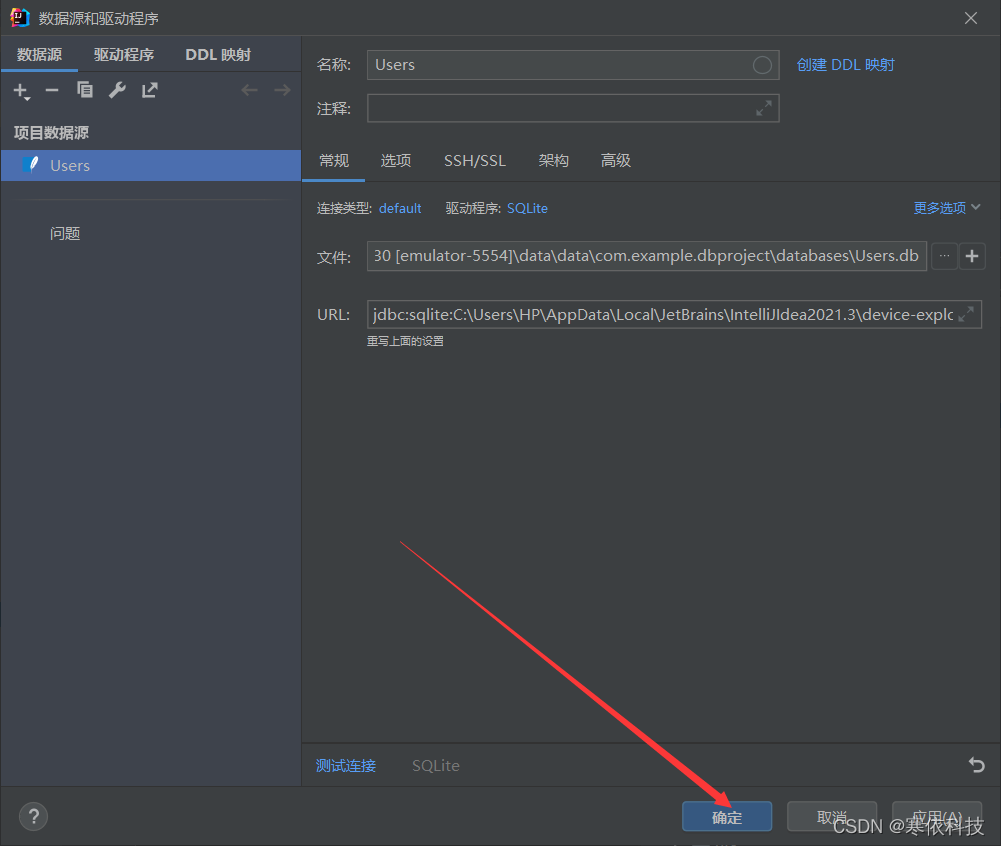Create new database file with plus button
The image size is (1001, 846).
[x=972, y=256]
